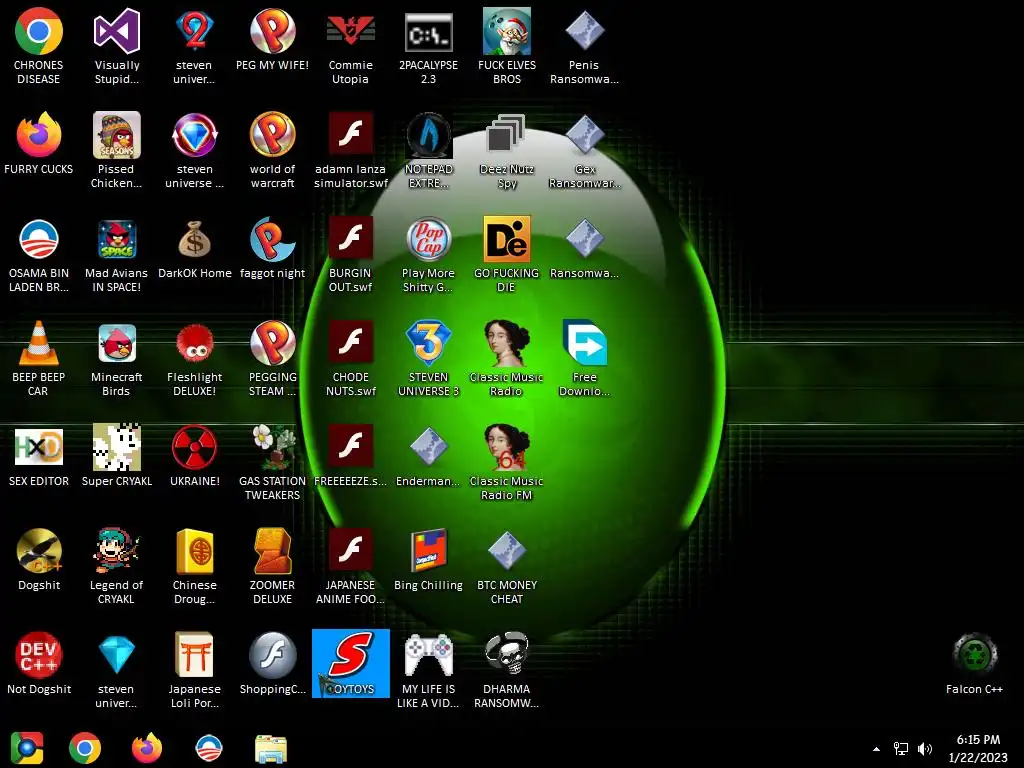Show hidden system tray icons
Screen dimensions: 1024x768
click(x=876, y=749)
